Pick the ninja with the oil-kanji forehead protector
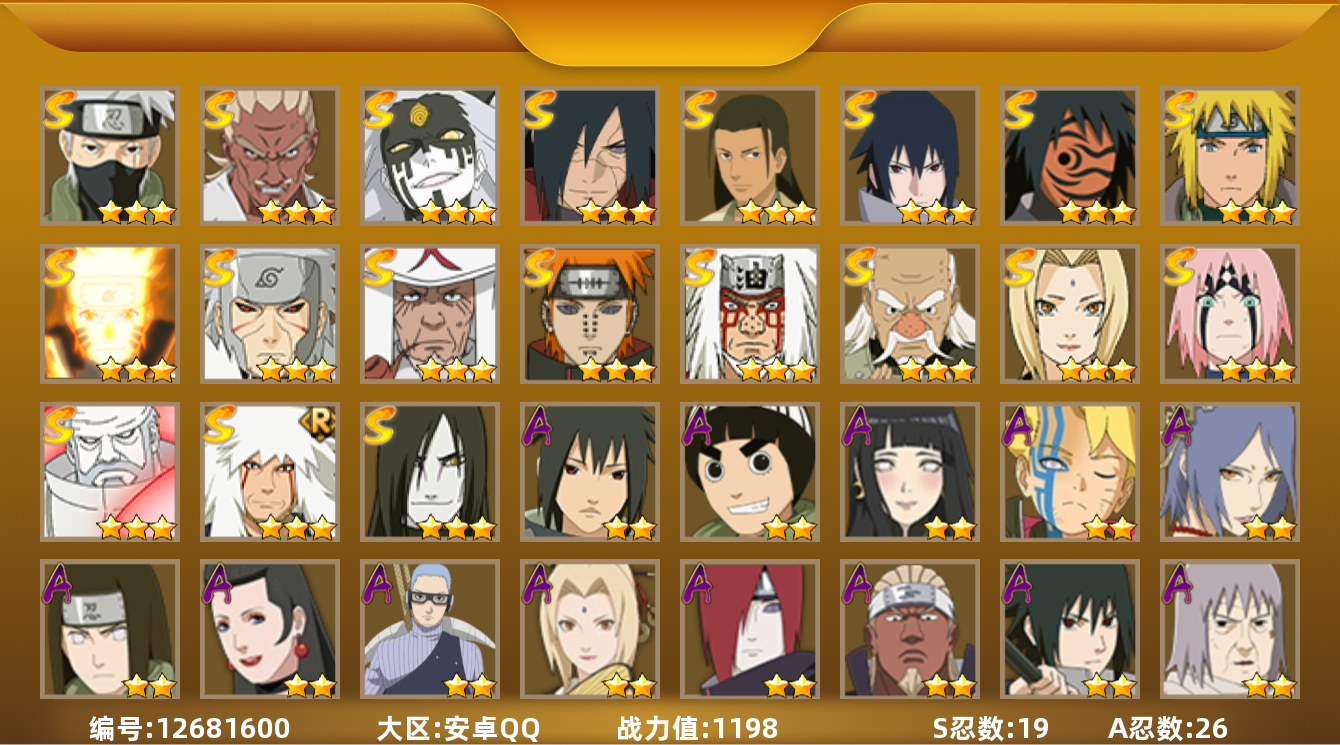The image size is (1340, 745). 750,314
